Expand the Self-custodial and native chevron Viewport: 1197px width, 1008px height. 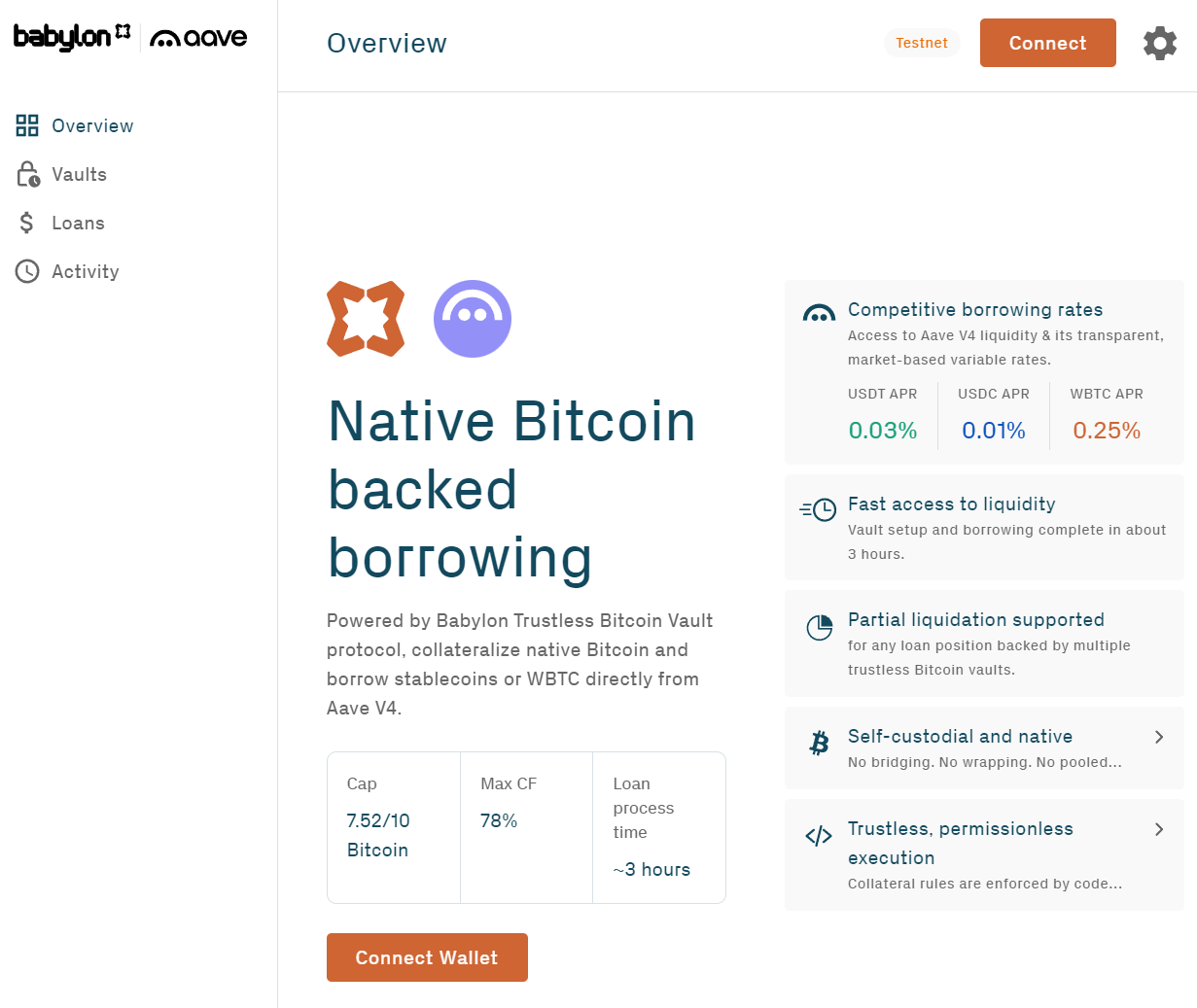(x=1159, y=737)
